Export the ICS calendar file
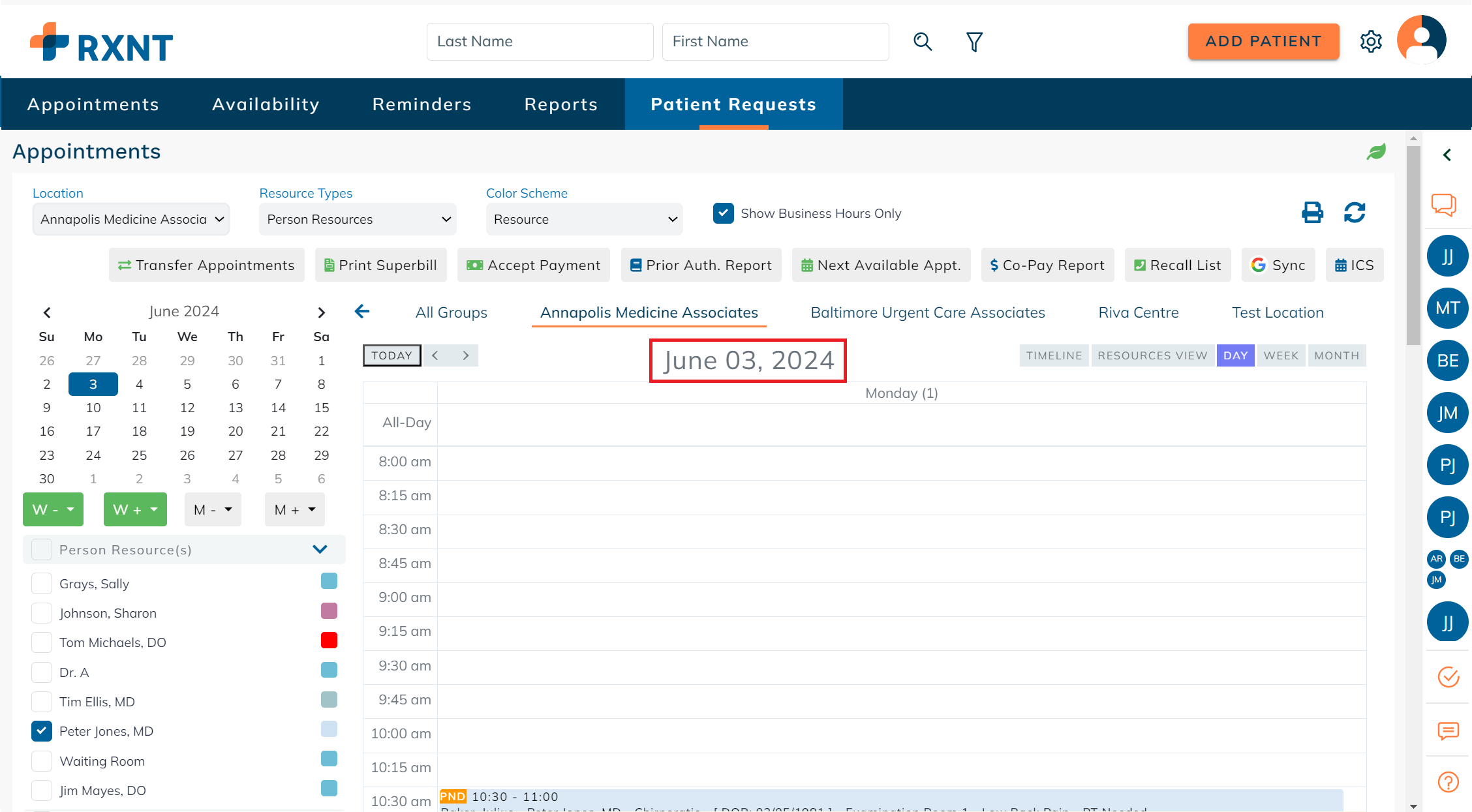Image resolution: width=1472 pixels, height=812 pixels. tap(1355, 265)
